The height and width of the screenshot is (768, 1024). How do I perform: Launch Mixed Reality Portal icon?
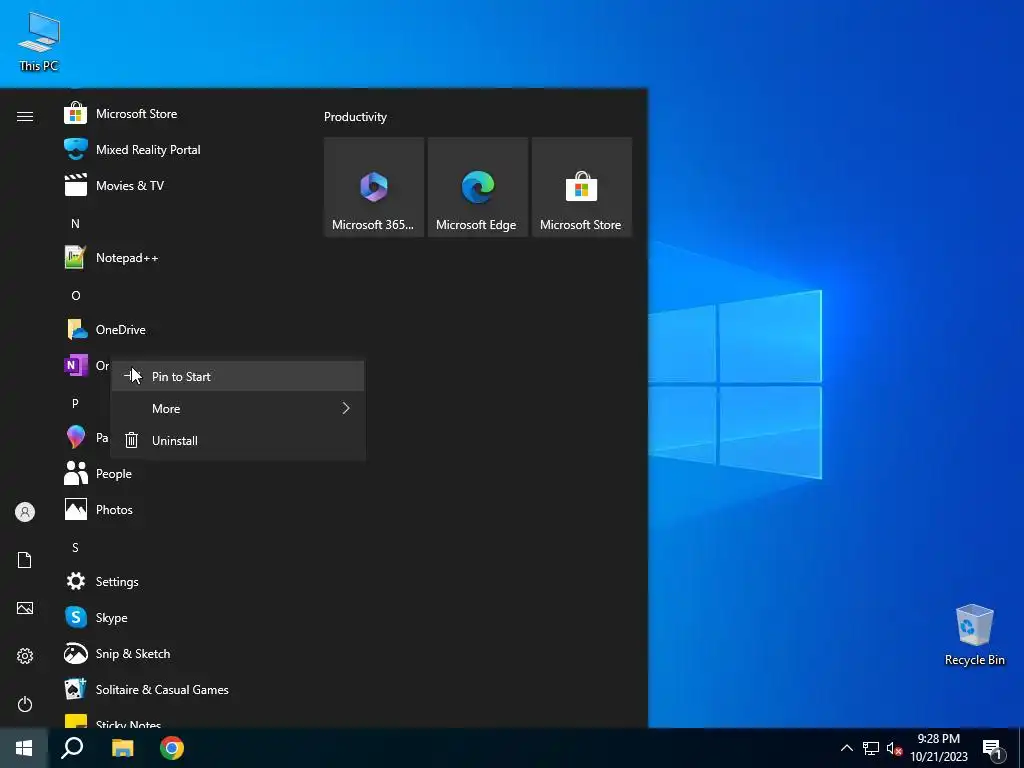coord(76,150)
